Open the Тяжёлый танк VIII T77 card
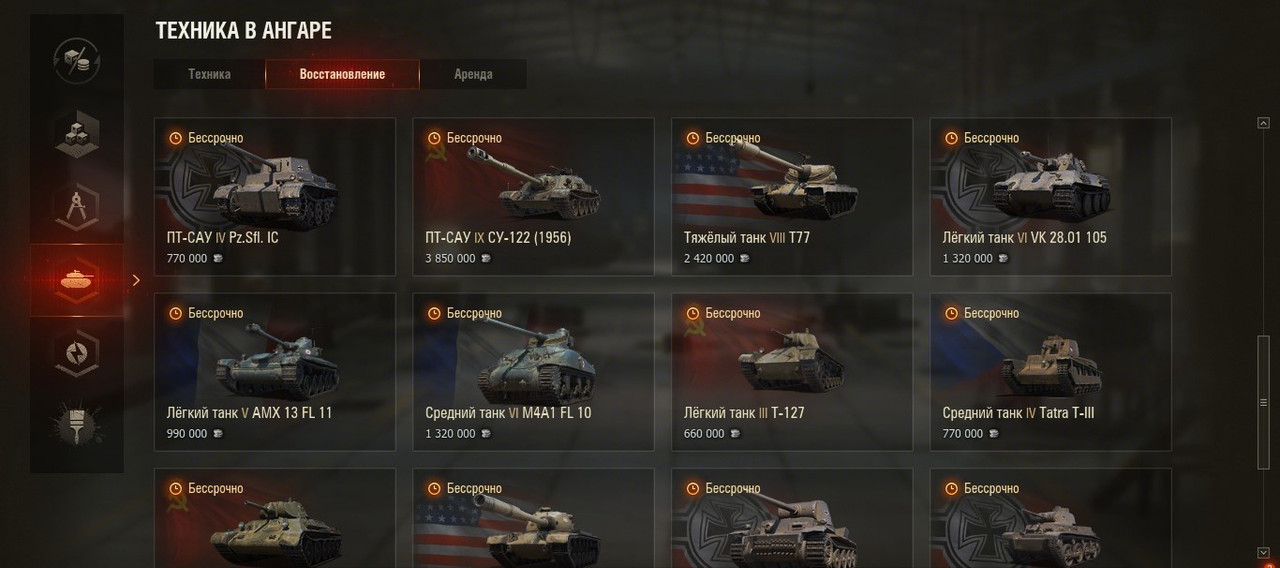 point(792,196)
